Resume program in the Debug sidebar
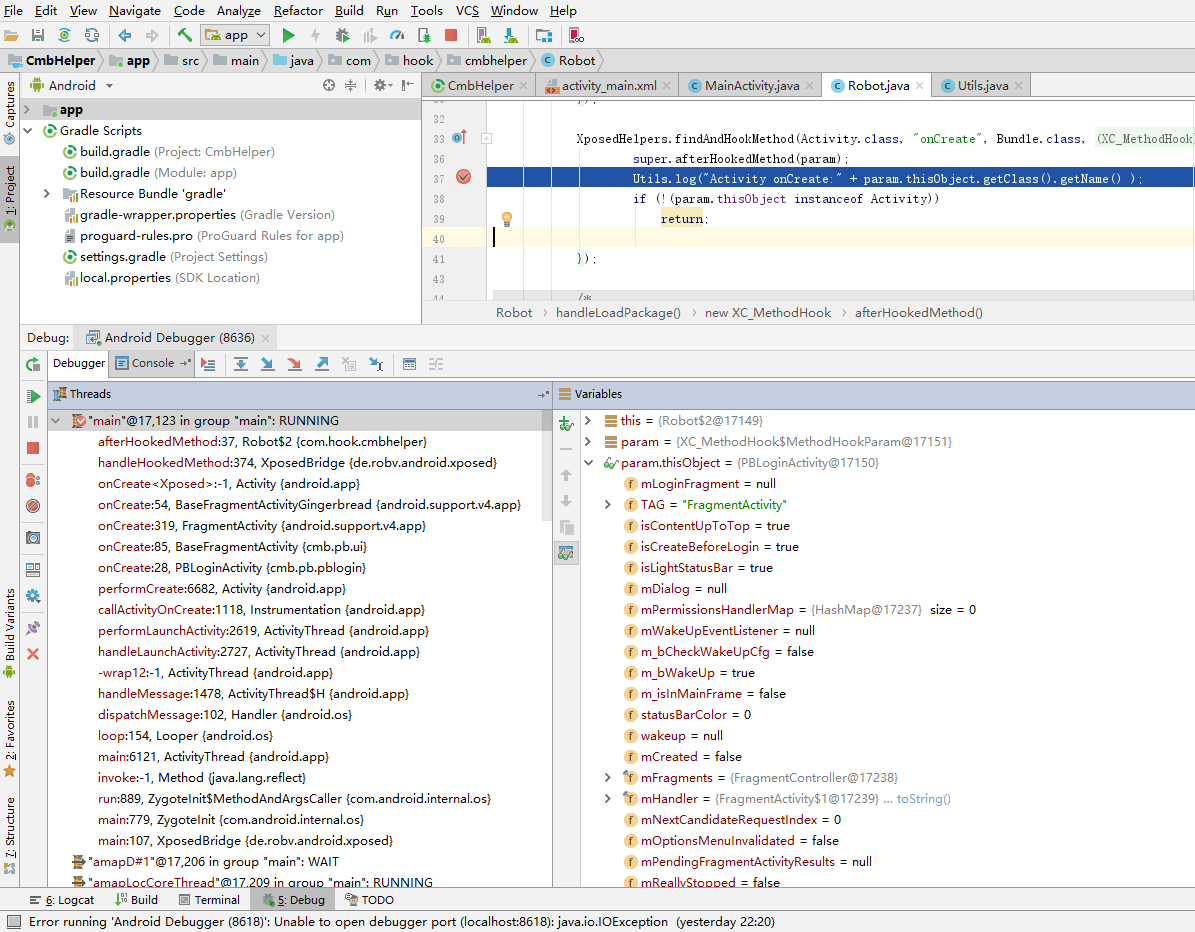 click(x=33, y=396)
